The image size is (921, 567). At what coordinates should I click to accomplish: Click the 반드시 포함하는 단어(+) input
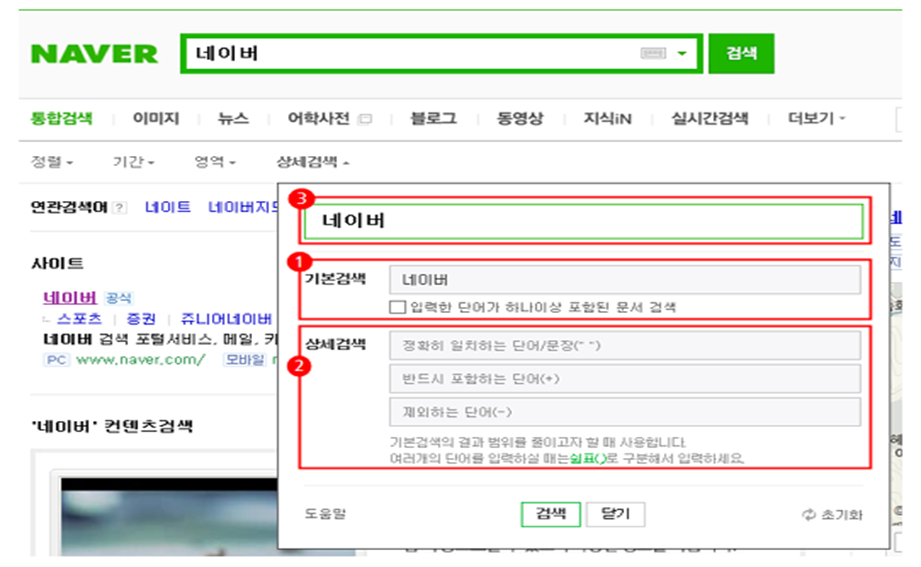click(x=625, y=379)
